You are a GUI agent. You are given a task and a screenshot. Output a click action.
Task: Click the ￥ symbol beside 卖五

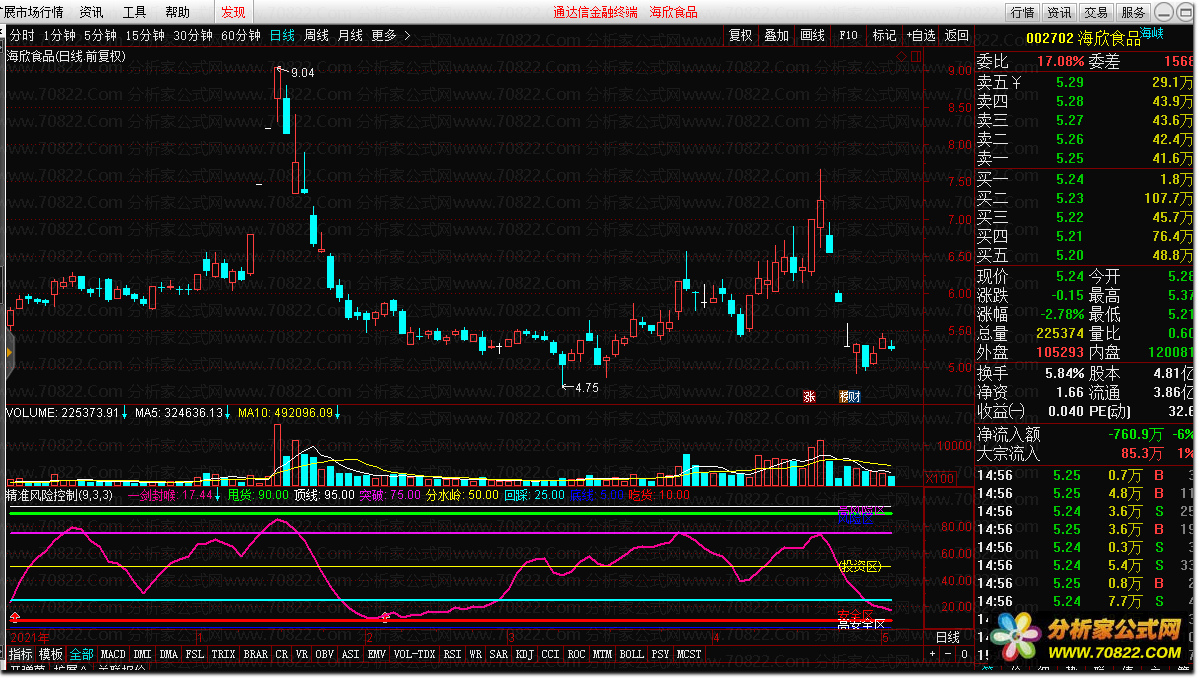click(x=1016, y=83)
